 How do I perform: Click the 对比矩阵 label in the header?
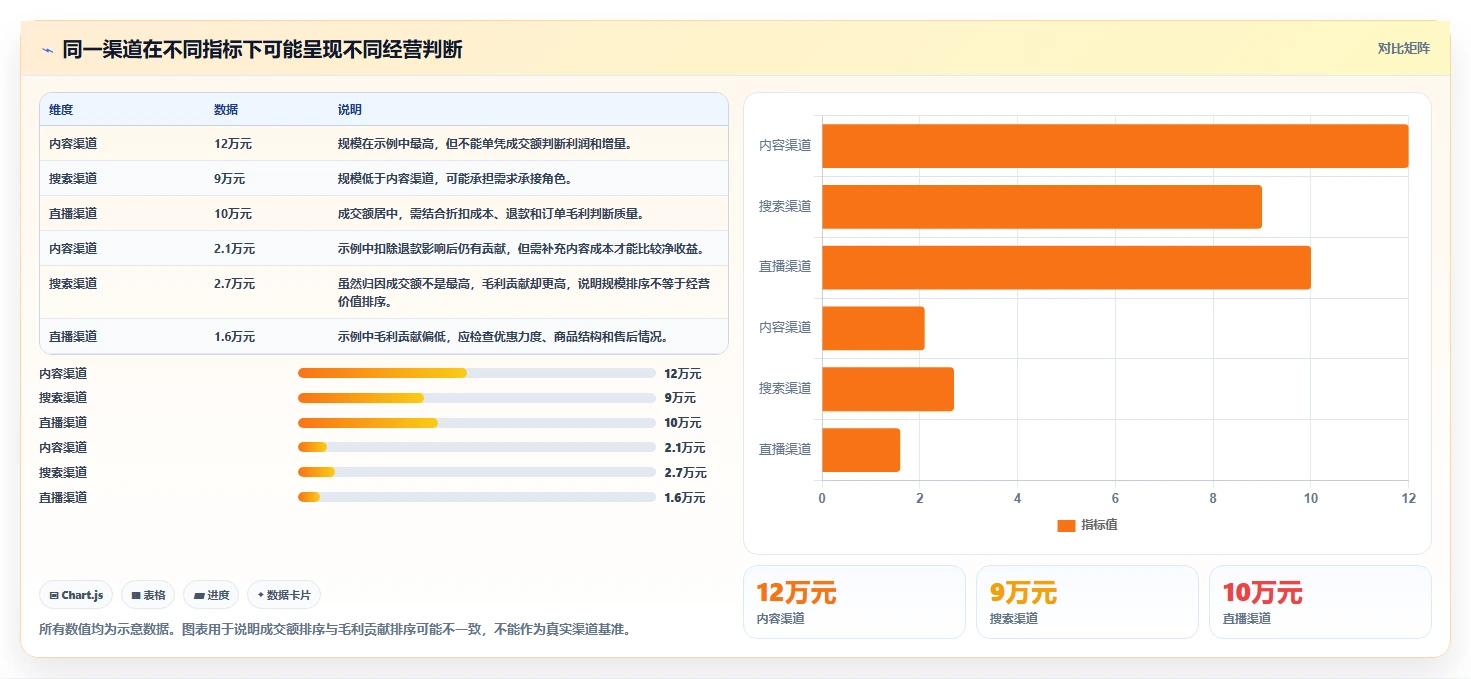1404,48
